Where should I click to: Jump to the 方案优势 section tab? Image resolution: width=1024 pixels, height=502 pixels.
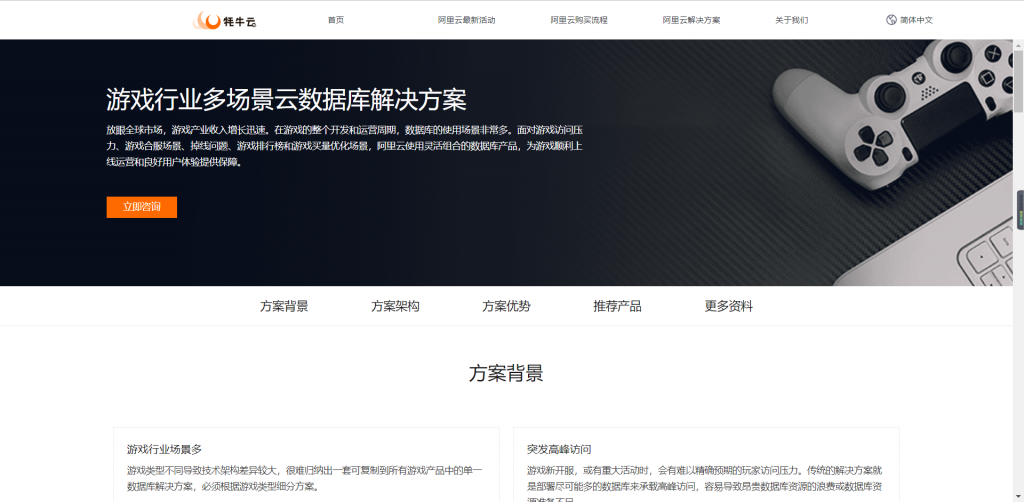click(506, 306)
